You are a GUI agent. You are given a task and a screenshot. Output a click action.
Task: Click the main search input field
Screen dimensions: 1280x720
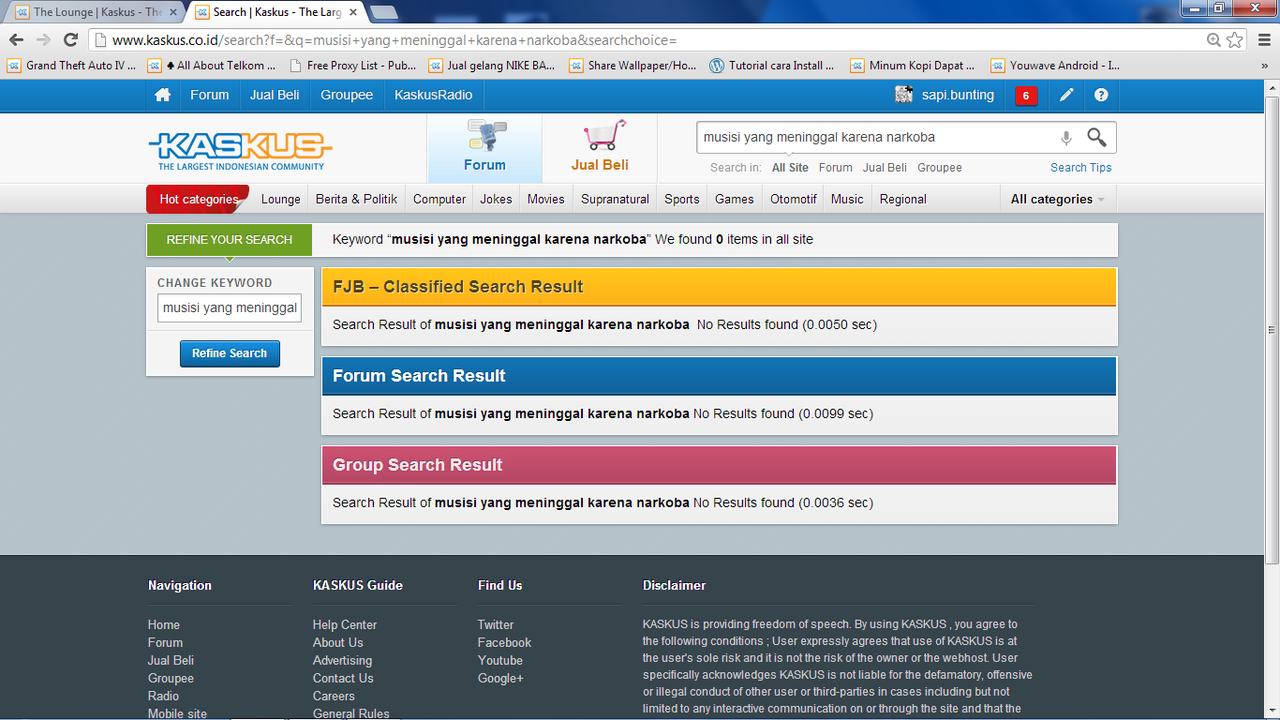pyautogui.click(x=875, y=137)
